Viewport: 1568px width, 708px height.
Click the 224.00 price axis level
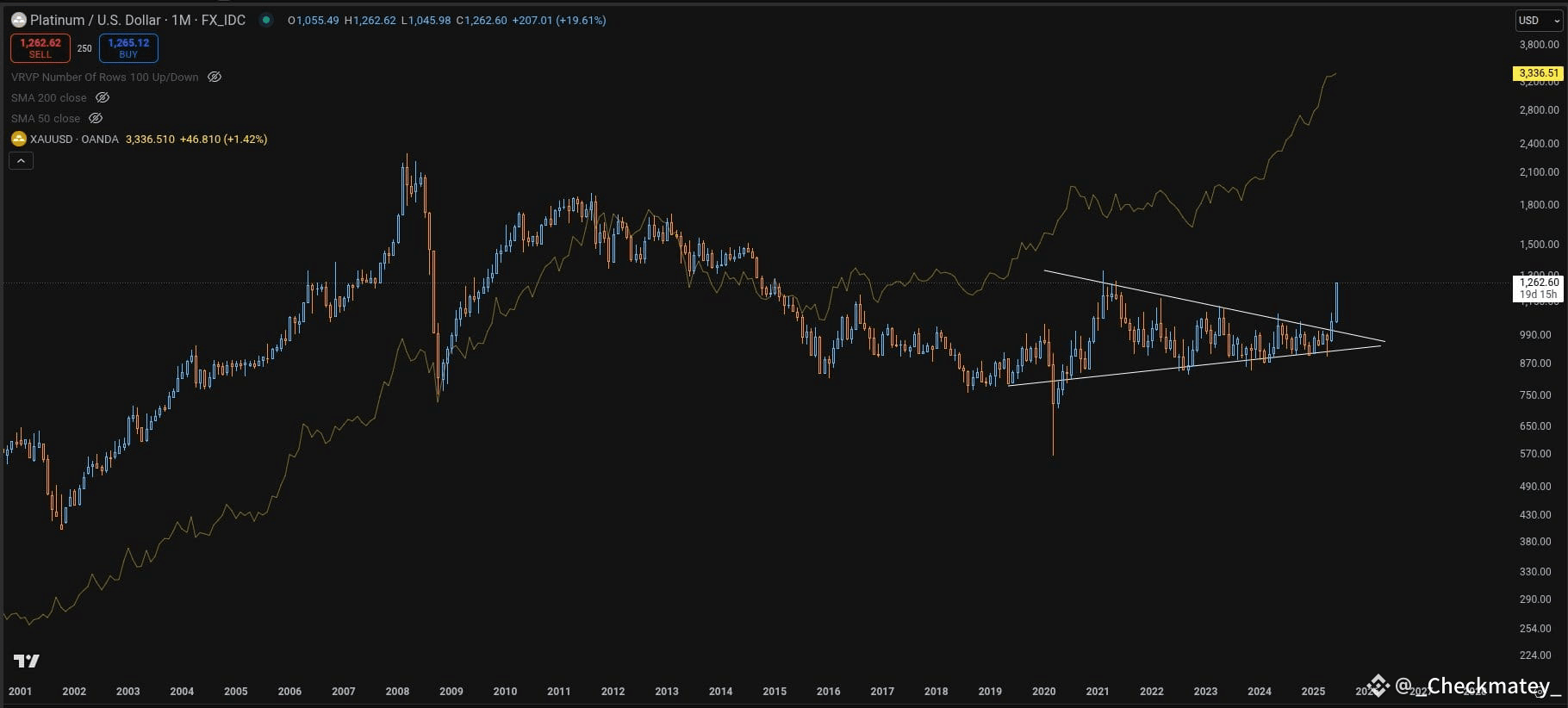click(1535, 655)
